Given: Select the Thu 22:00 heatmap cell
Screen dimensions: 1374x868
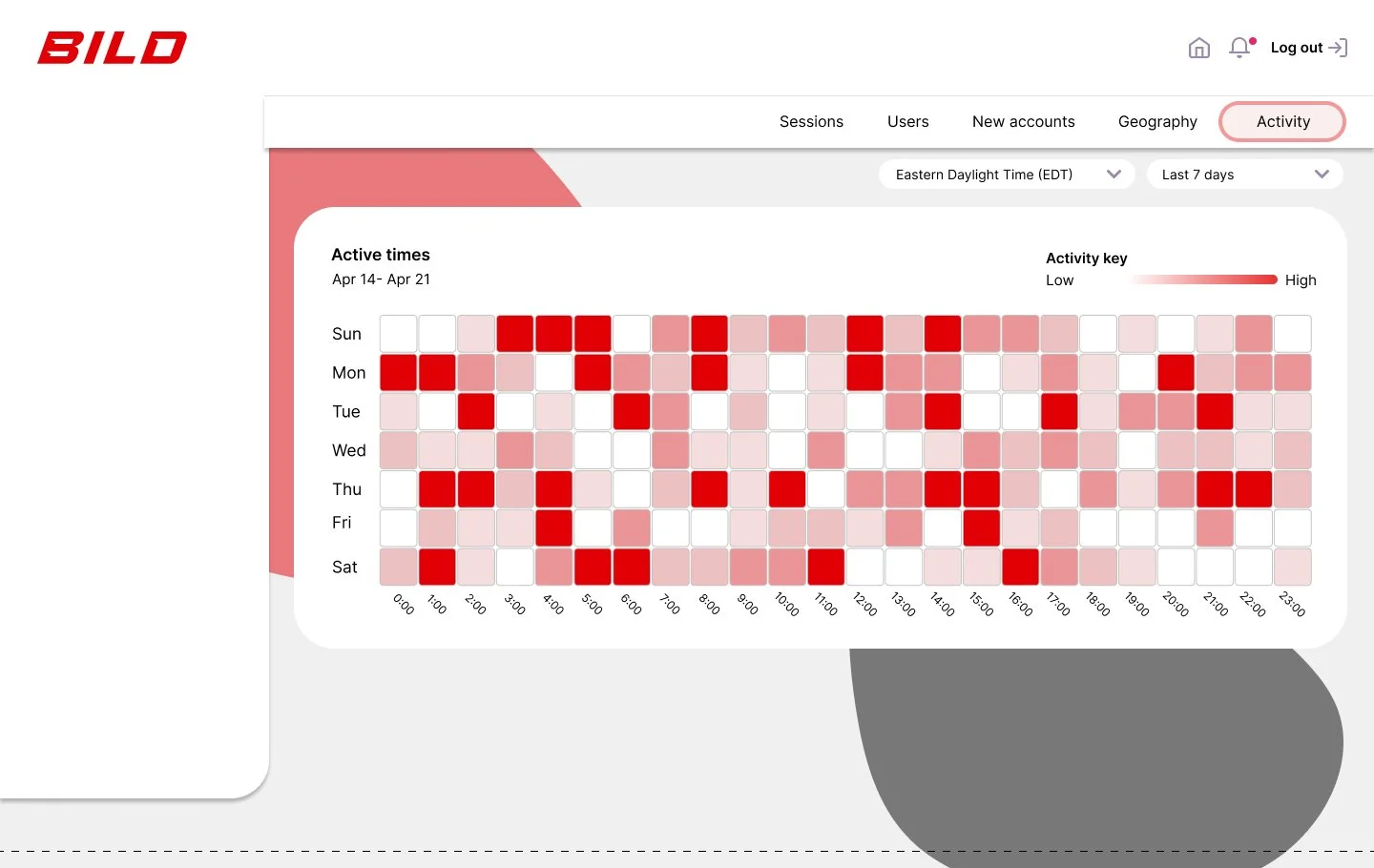Looking at the screenshot, I should coord(1254,489).
